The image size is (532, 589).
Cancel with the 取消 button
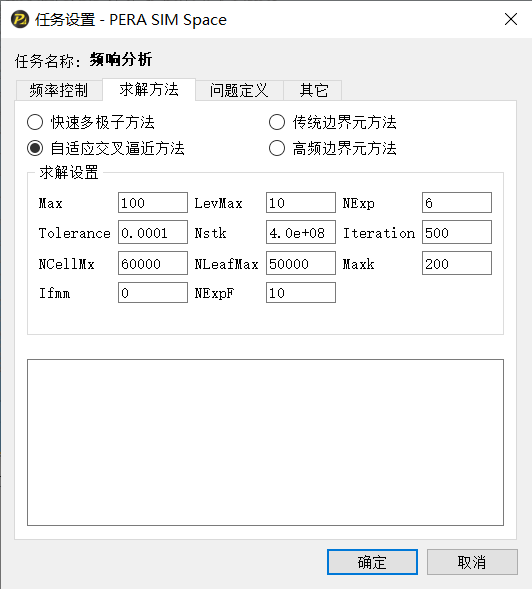[x=472, y=562]
